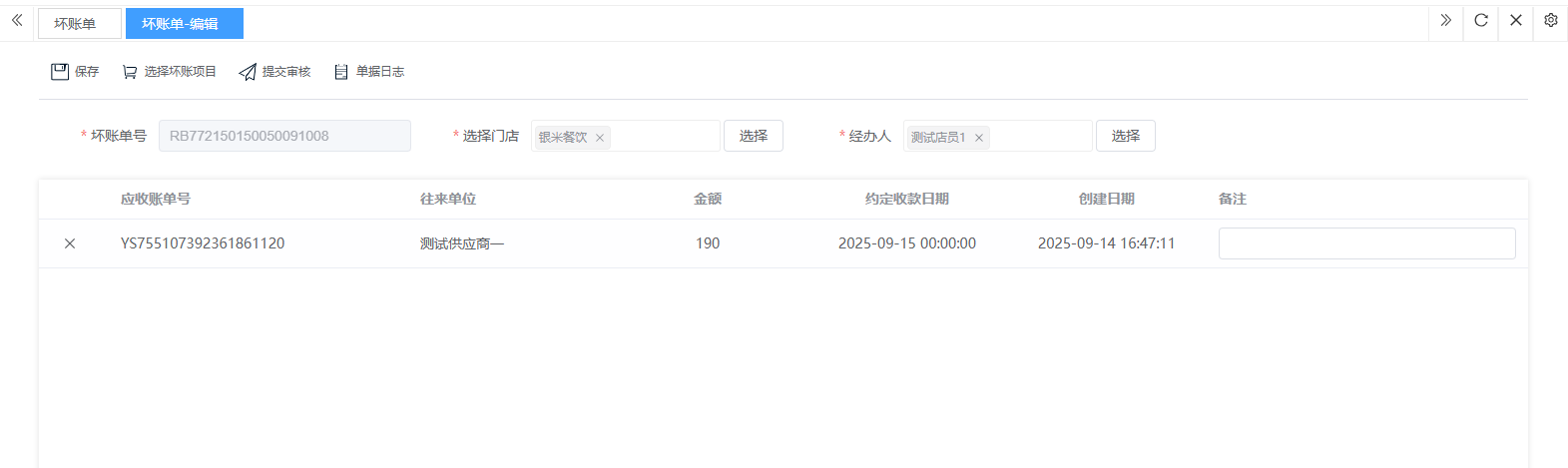
Task: Delete row YS755107392361861120 using its X icon
Action: (x=70, y=243)
